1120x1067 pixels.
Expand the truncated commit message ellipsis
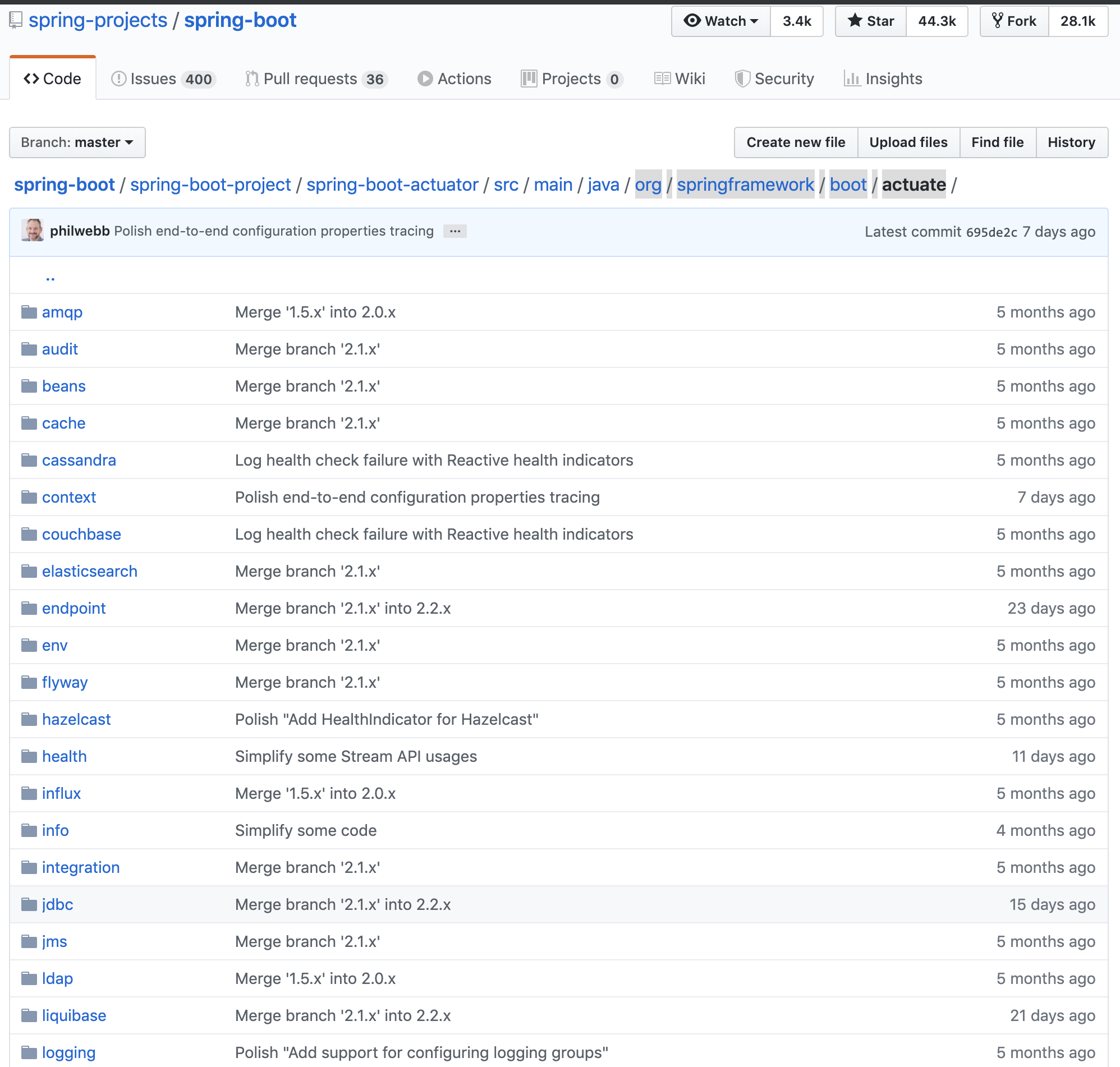click(x=455, y=231)
